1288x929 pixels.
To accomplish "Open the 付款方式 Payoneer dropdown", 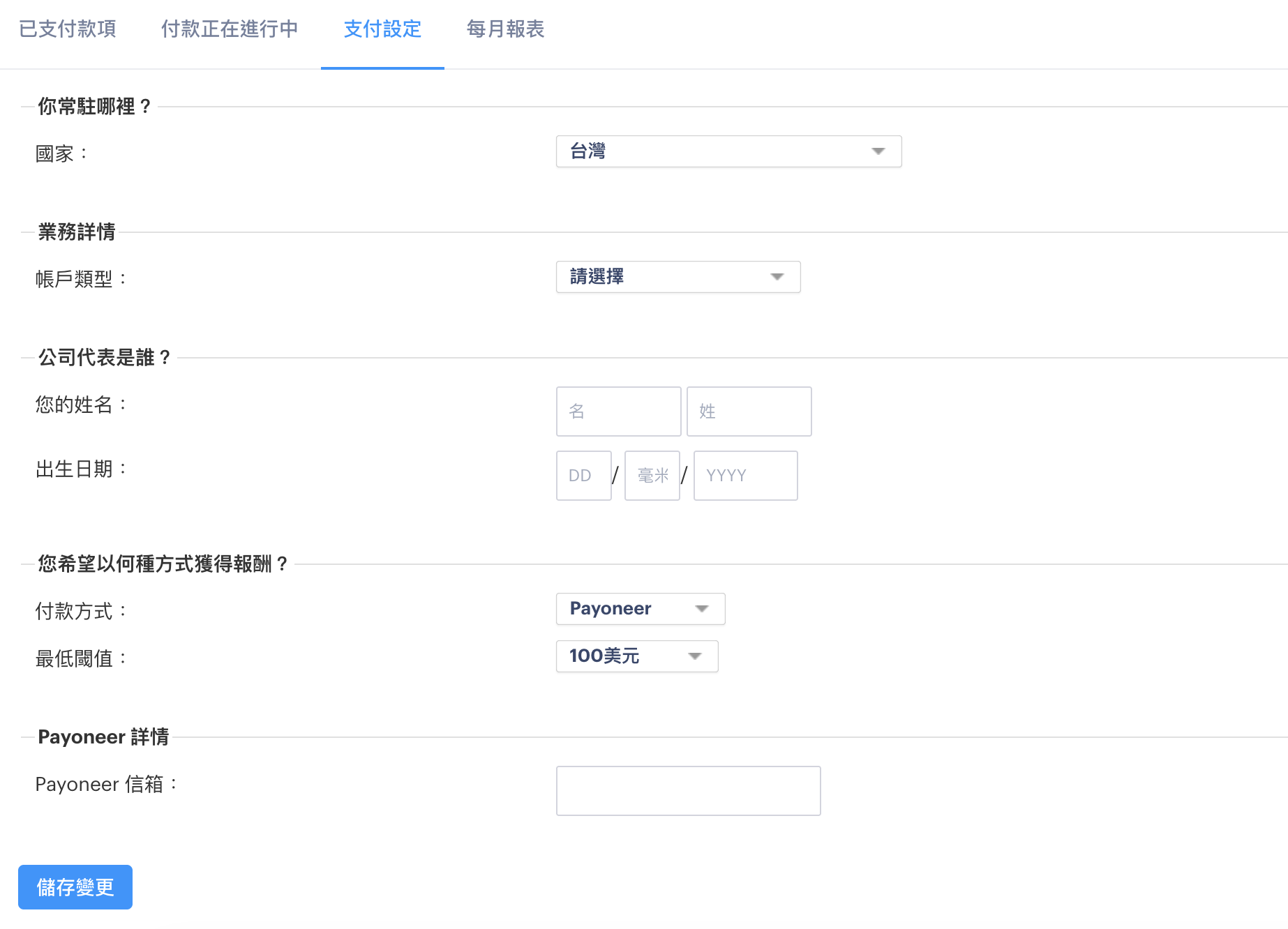I will 641,609.
